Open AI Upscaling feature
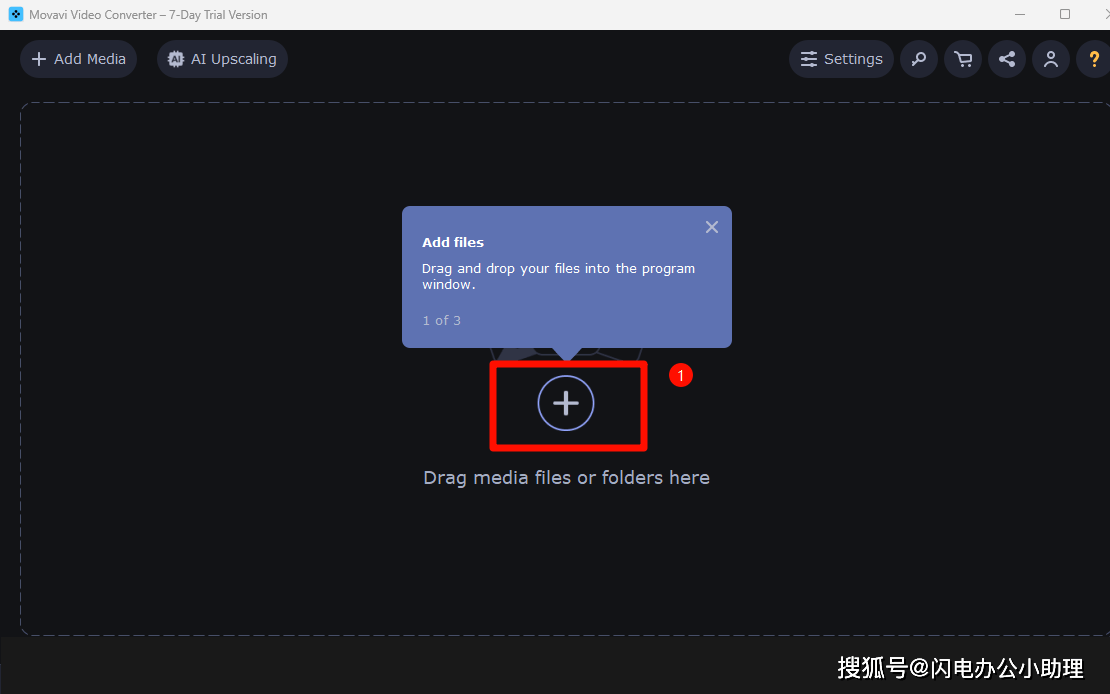 pos(222,59)
